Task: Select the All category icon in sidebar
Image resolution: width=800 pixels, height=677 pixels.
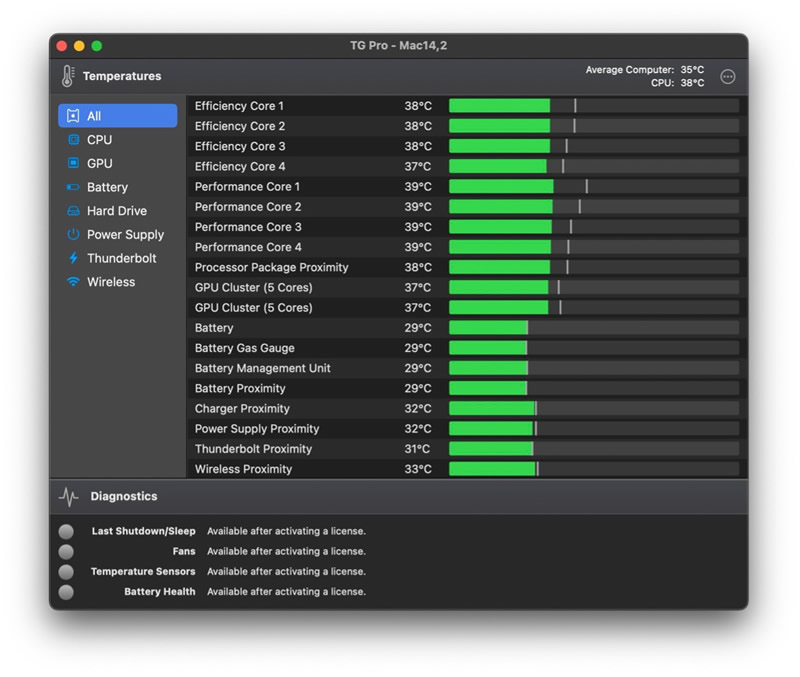Action: [x=73, y=116]
